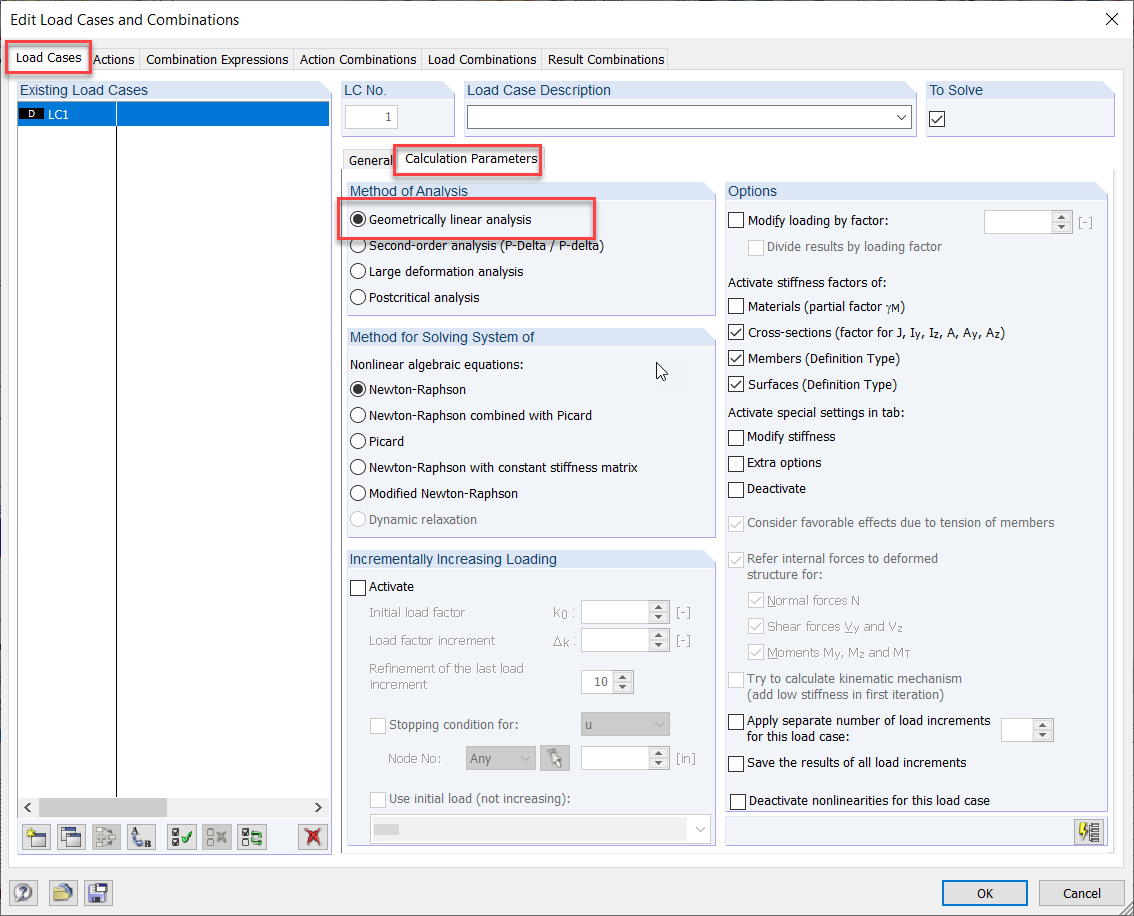Open the help dialog
Screen dimensions: 1134x916
click(x=22, y=893)
